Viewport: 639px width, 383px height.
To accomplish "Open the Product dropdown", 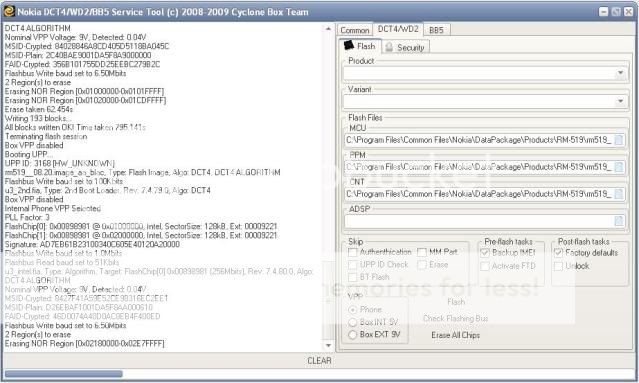I will tap(620, 73).
